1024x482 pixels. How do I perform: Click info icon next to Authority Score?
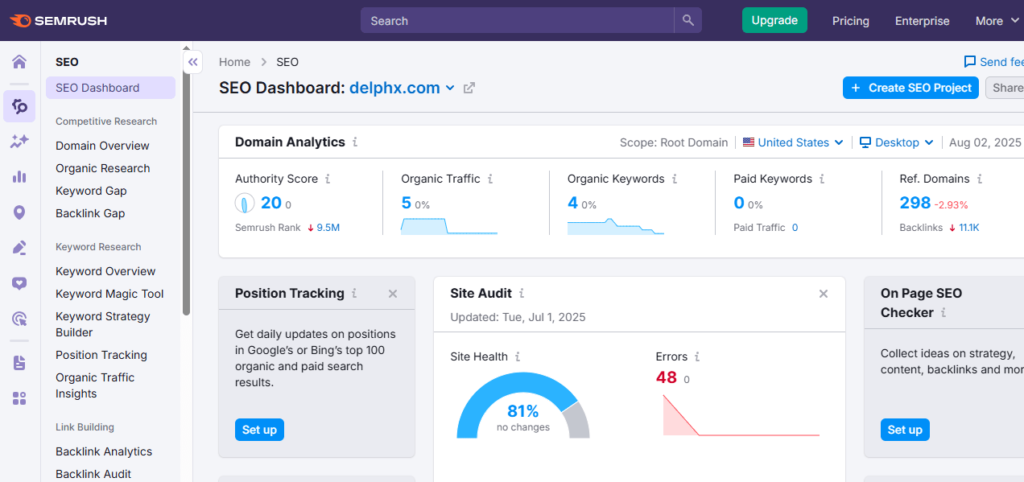[x=328, y=179]
